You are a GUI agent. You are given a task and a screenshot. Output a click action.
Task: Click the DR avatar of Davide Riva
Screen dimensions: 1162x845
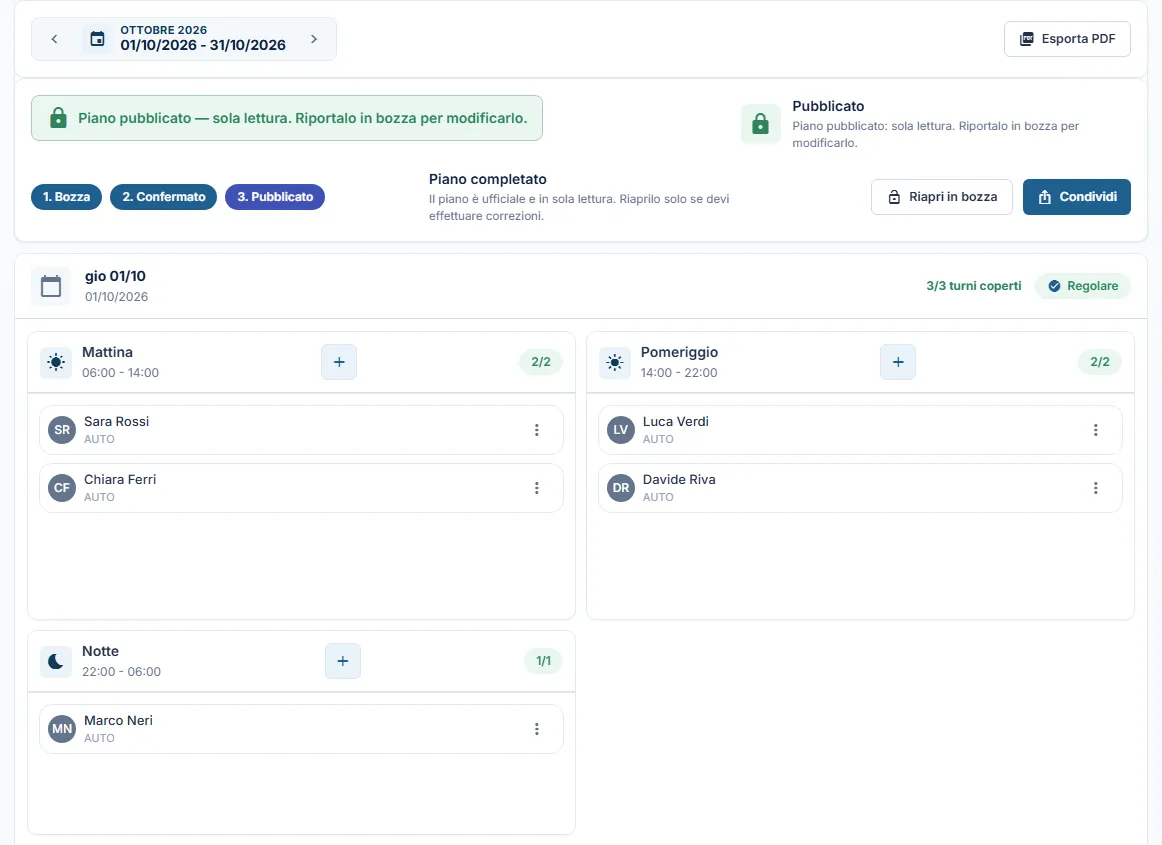(x=621, y=488)
